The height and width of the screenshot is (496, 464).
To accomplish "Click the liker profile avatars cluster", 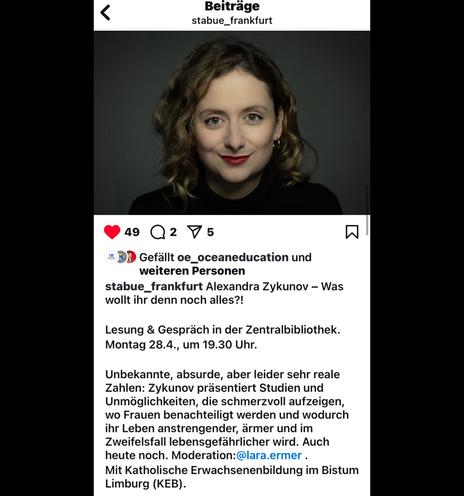I will pyautogui.click(x=121, y=257).
